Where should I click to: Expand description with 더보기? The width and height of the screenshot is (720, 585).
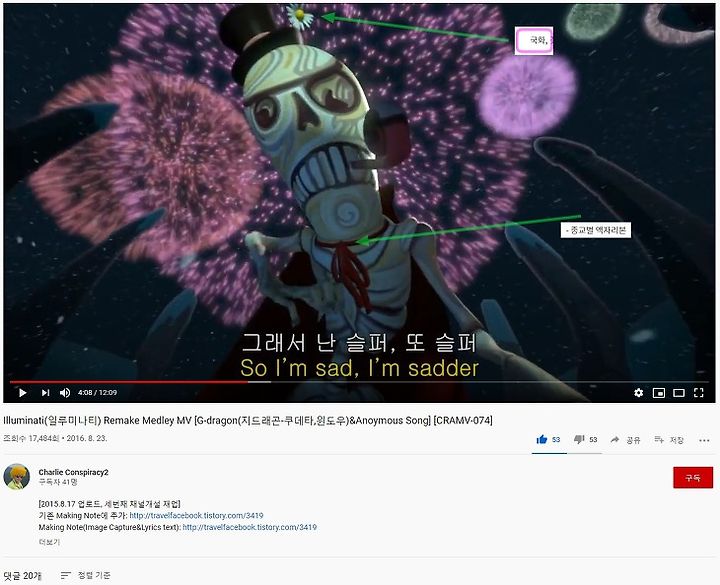coord(49,542)
